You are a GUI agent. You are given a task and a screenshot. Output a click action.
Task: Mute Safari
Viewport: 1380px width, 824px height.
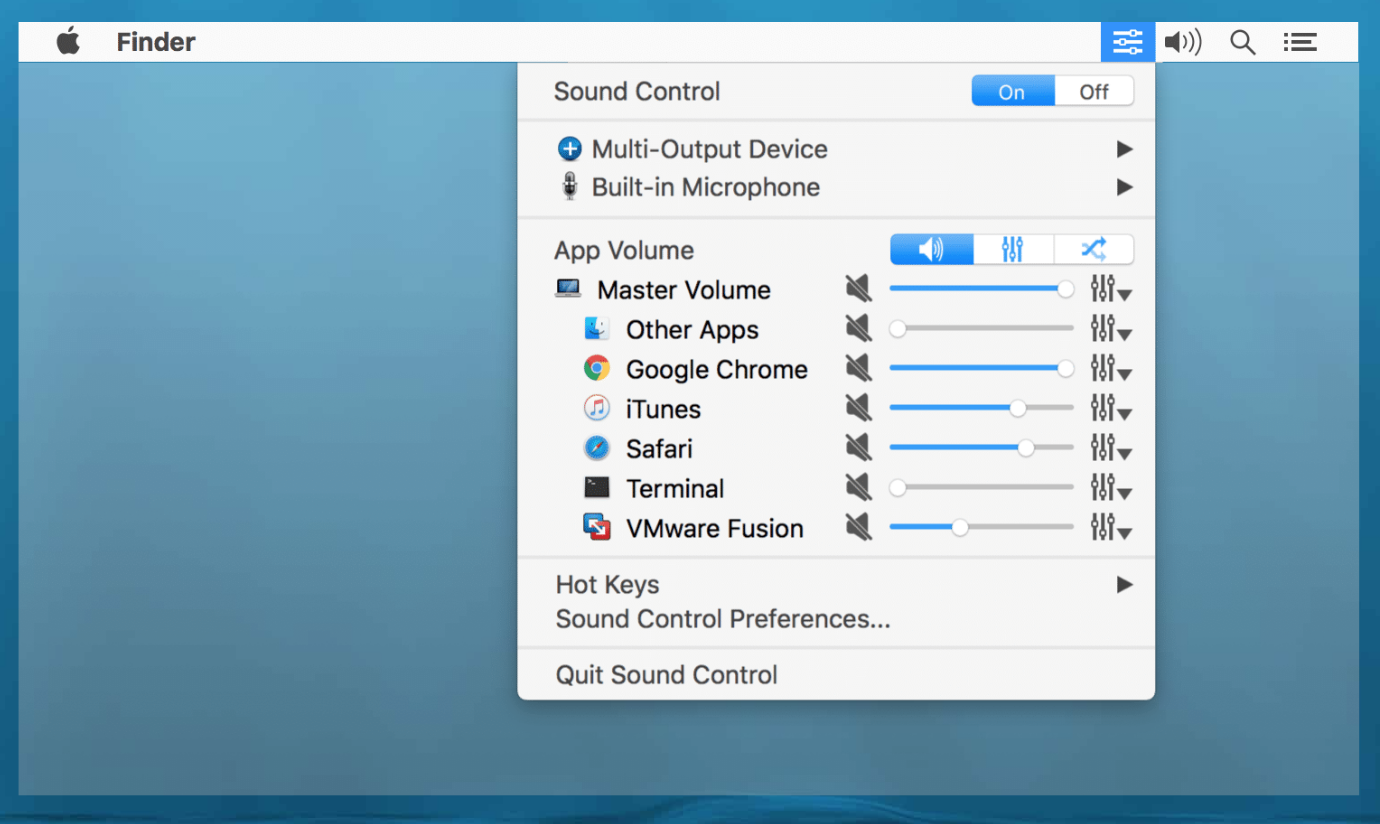click(x=858, y=448)
